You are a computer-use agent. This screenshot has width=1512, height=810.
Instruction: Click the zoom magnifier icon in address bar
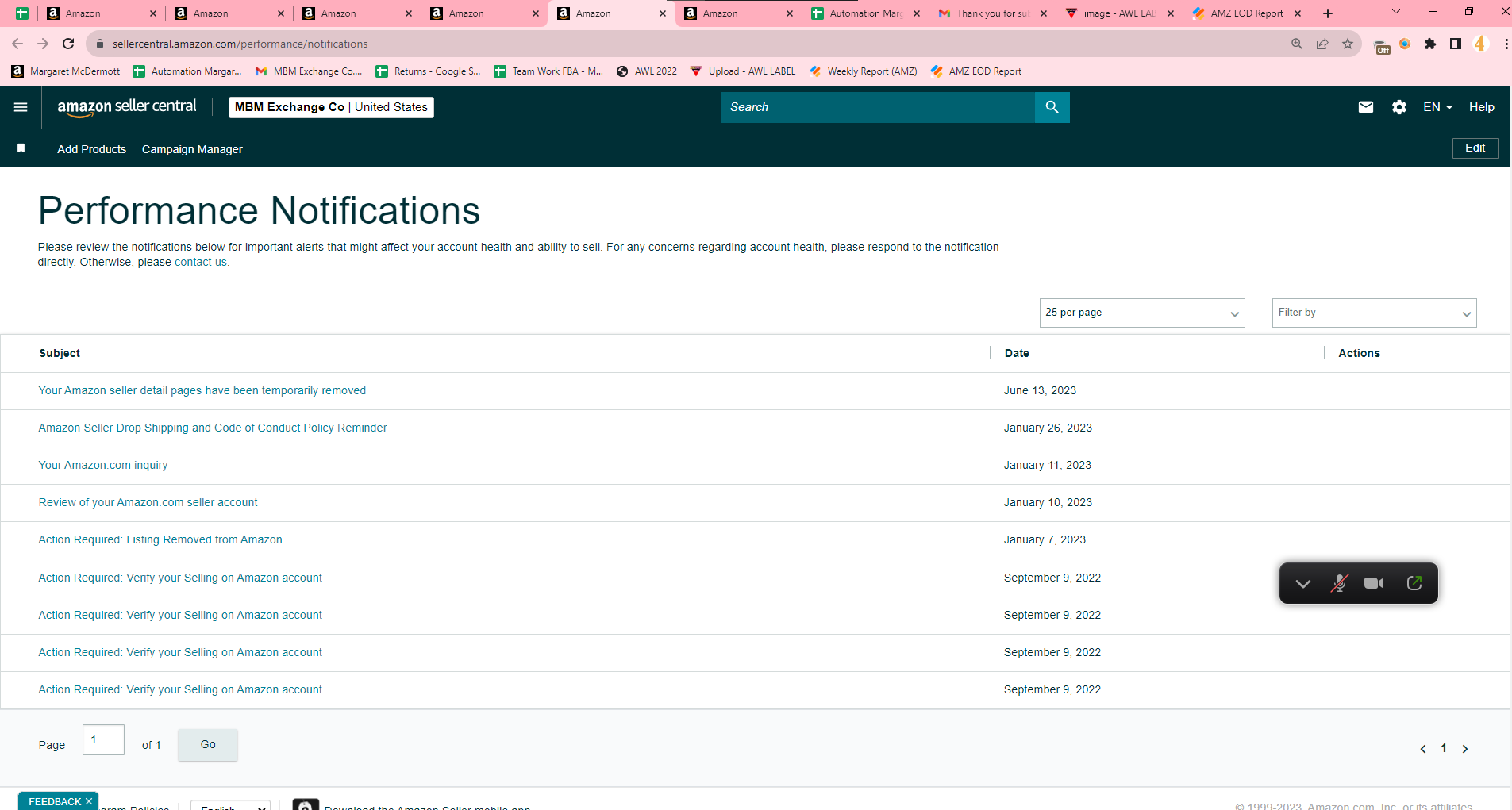(1297, 44)
